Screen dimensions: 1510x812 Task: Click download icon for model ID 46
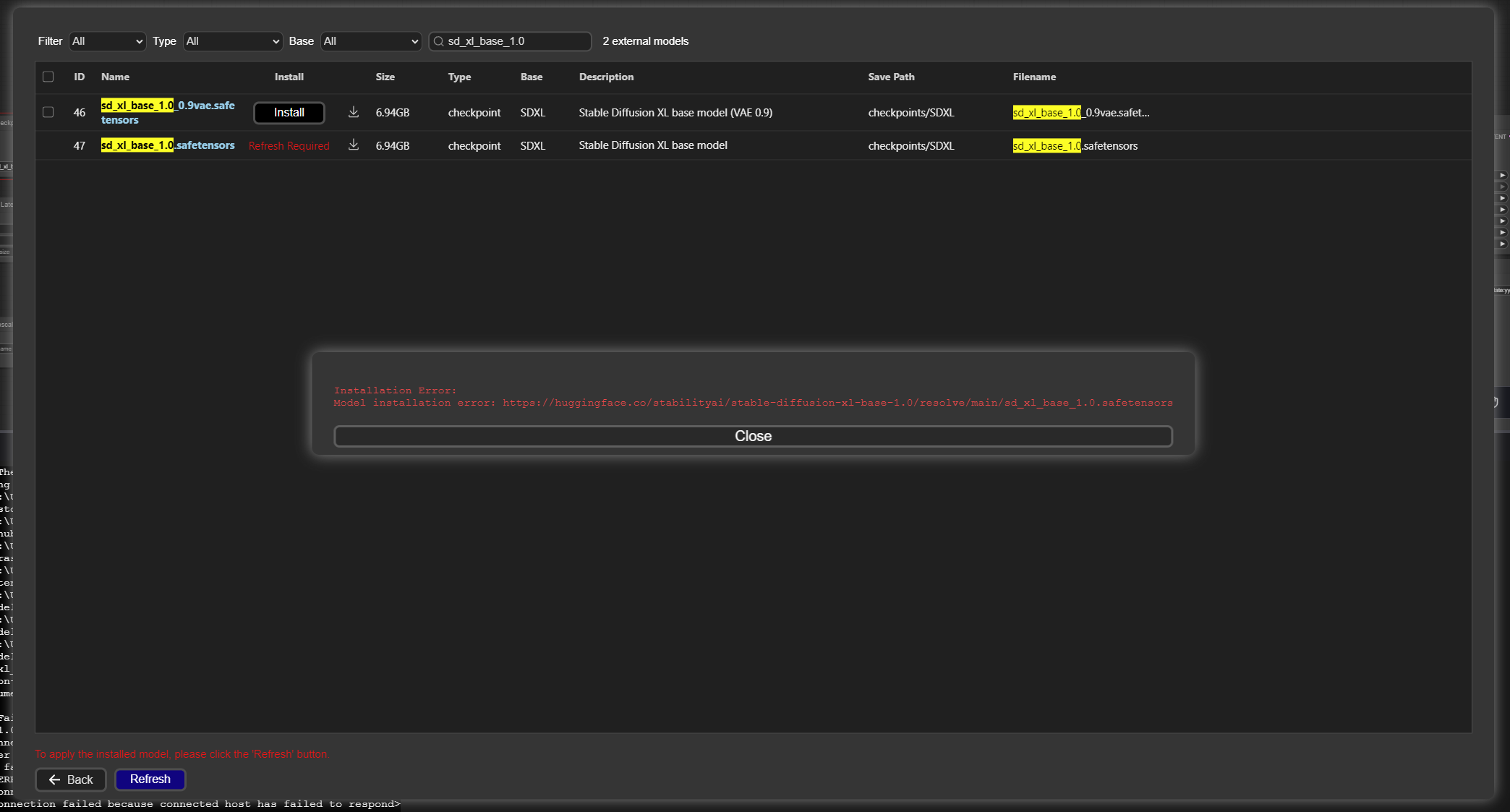click(354, 112)
